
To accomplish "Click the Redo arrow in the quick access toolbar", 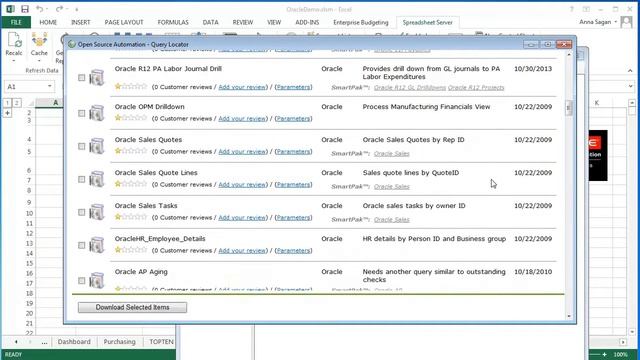I will [x=59, y=9].
